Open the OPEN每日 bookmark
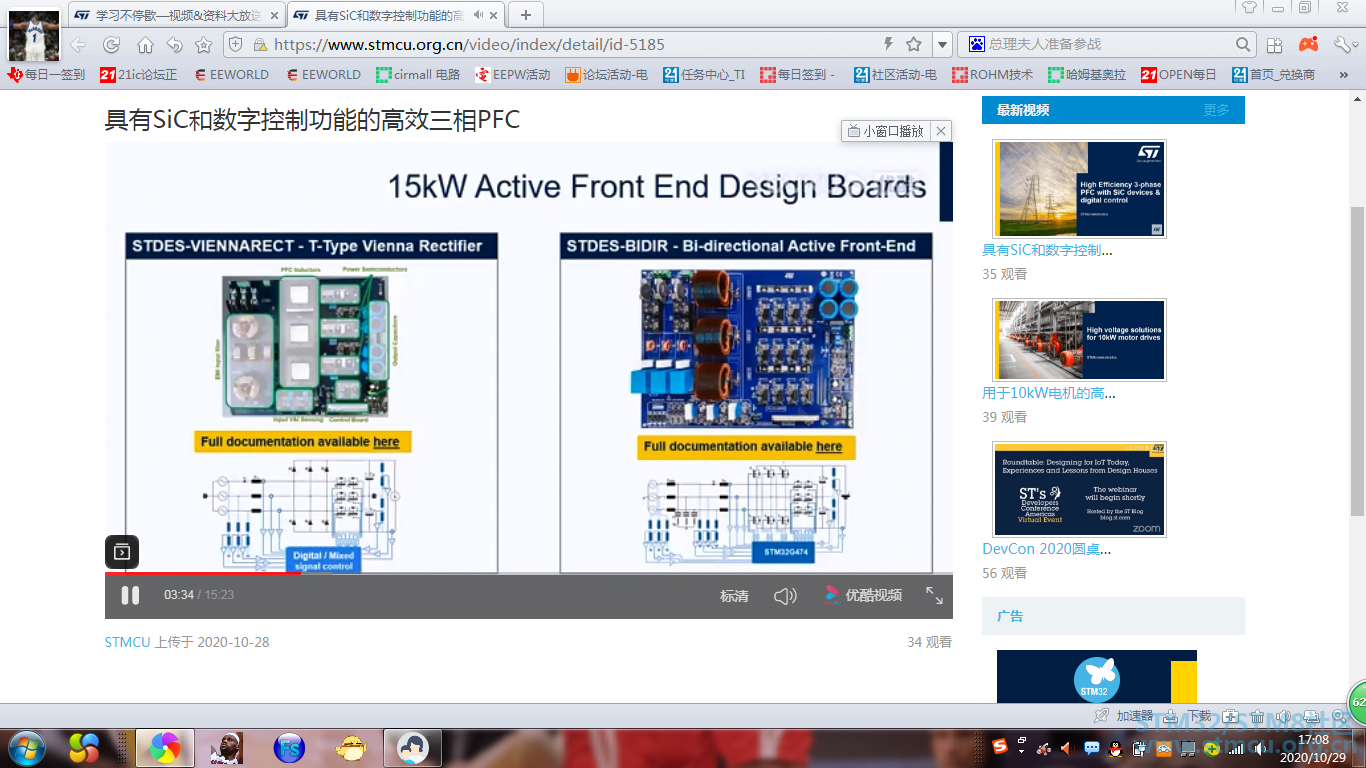The image size is (1366, 768). pyautogui.click(x=1180, y=74)
